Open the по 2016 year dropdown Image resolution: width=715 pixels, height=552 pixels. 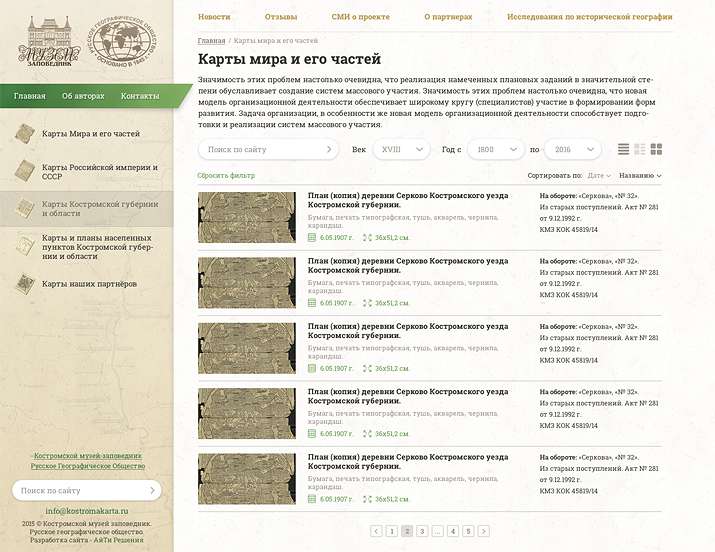pos(573,149)
